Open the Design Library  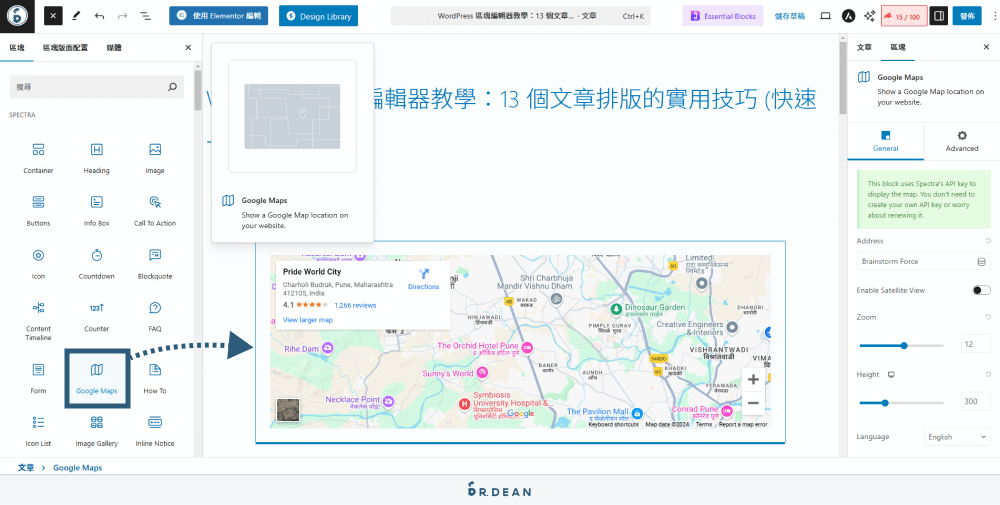[x=318, y=16]
